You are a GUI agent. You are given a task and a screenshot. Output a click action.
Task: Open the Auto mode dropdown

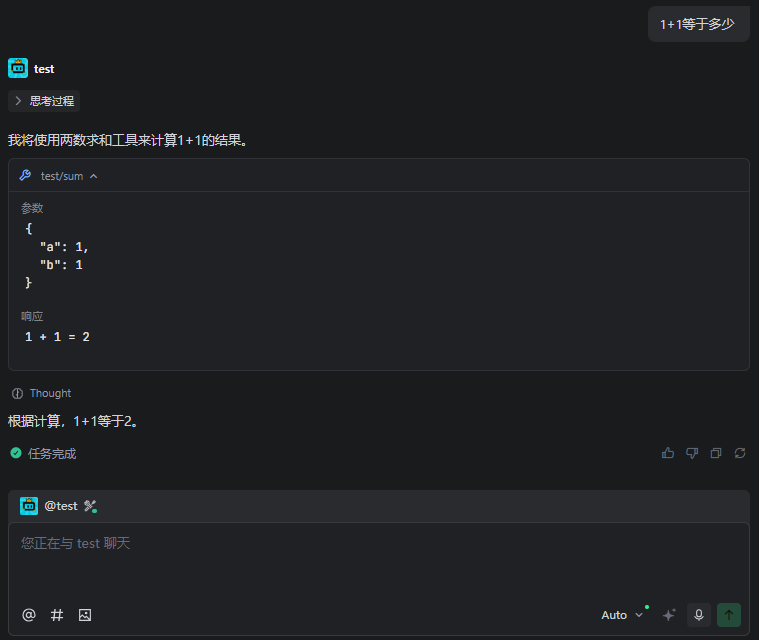tap(622, 615)
